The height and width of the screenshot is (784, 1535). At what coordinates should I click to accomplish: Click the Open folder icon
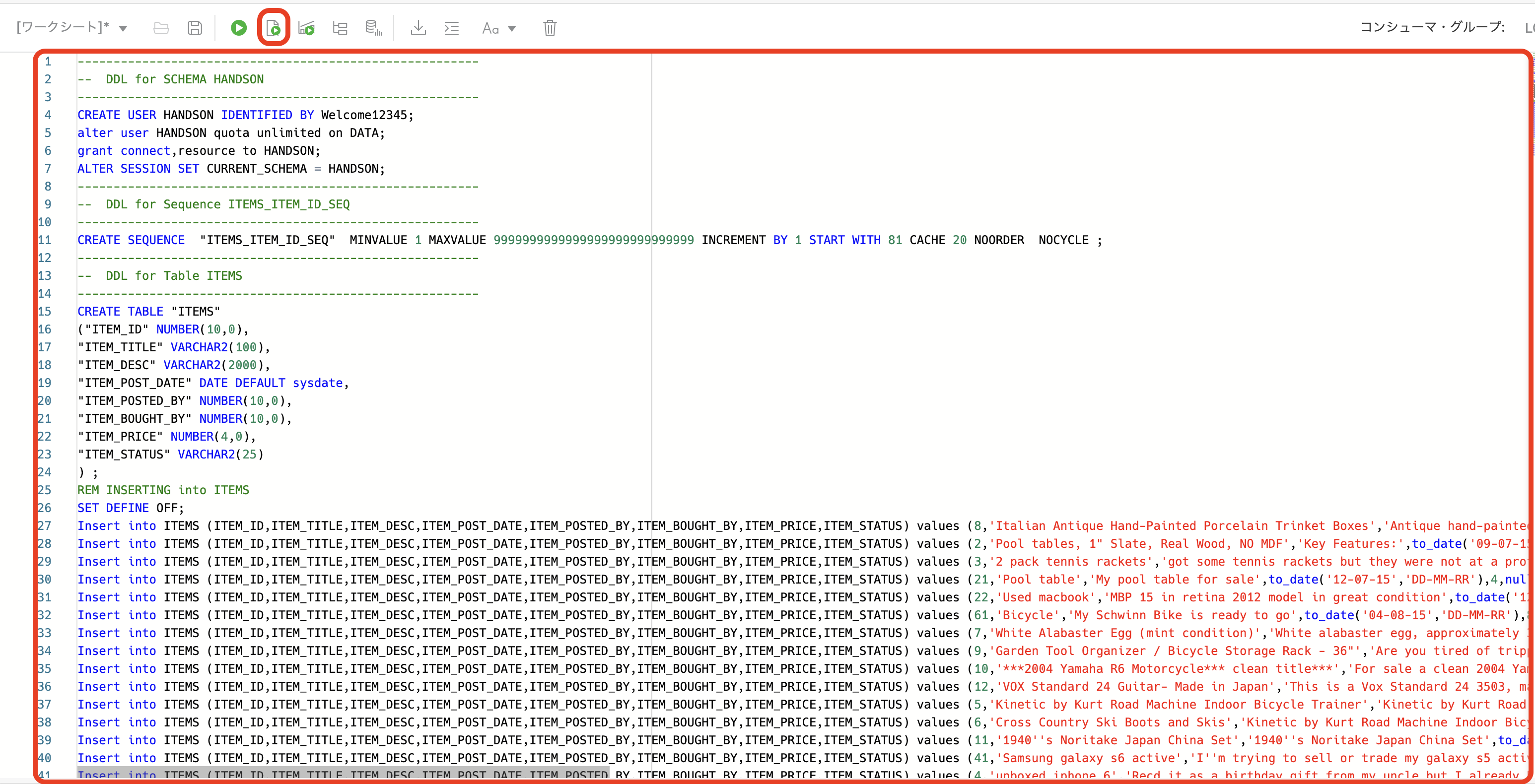point(161,27)
